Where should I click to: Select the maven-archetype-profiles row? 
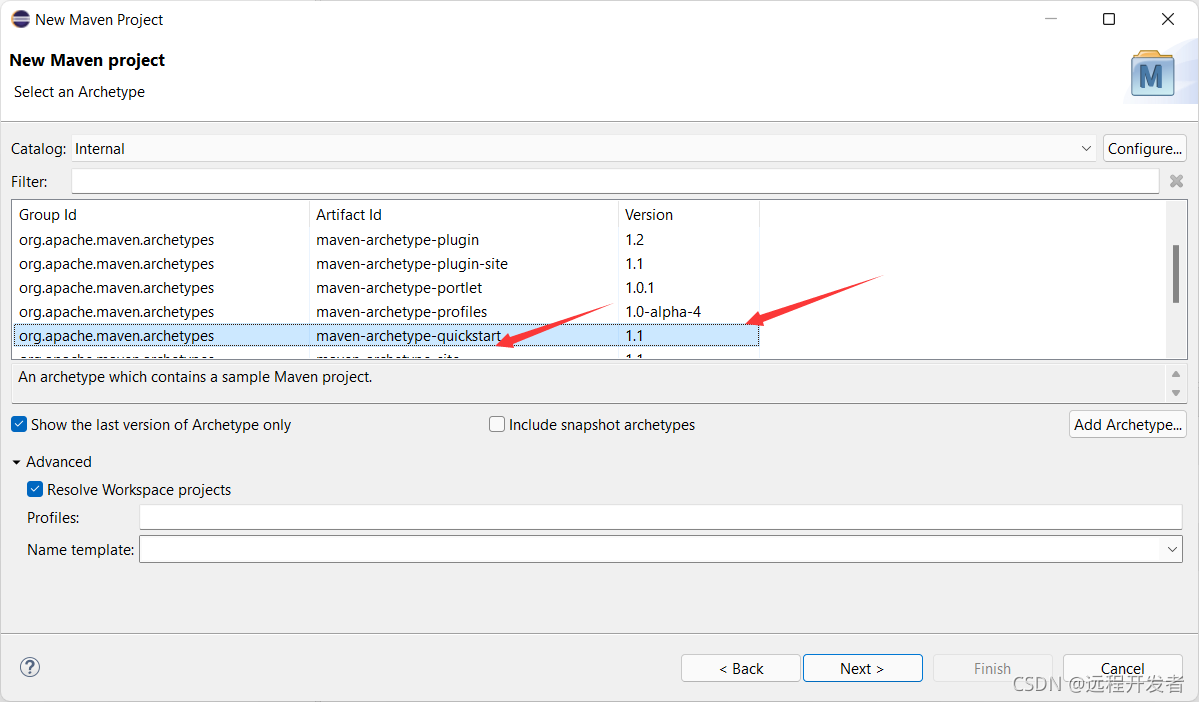point(386,312)
